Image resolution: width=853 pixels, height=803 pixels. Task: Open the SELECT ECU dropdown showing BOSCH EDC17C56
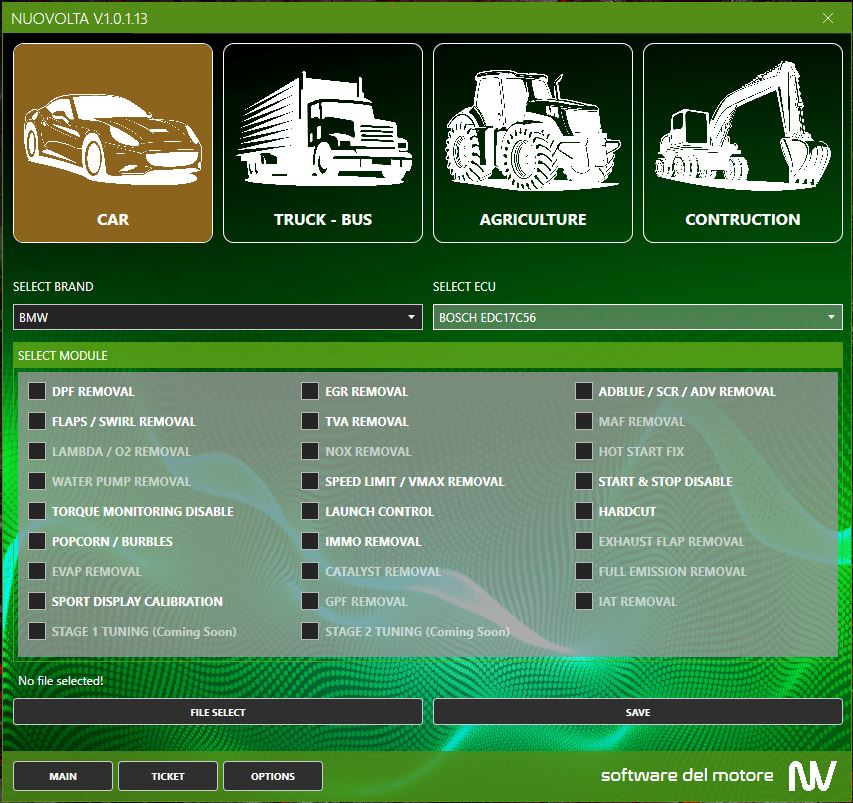click(638, 317)
